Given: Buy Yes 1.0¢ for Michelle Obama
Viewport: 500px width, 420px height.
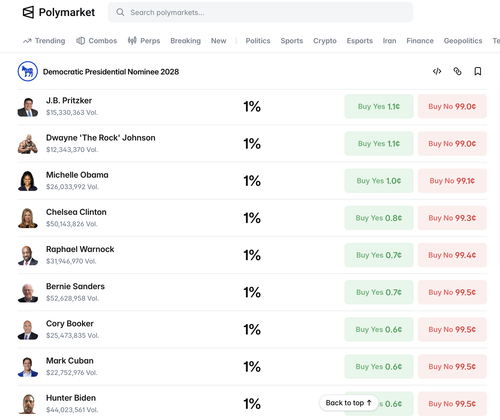Looking at the screenshot, I should 379,181.
